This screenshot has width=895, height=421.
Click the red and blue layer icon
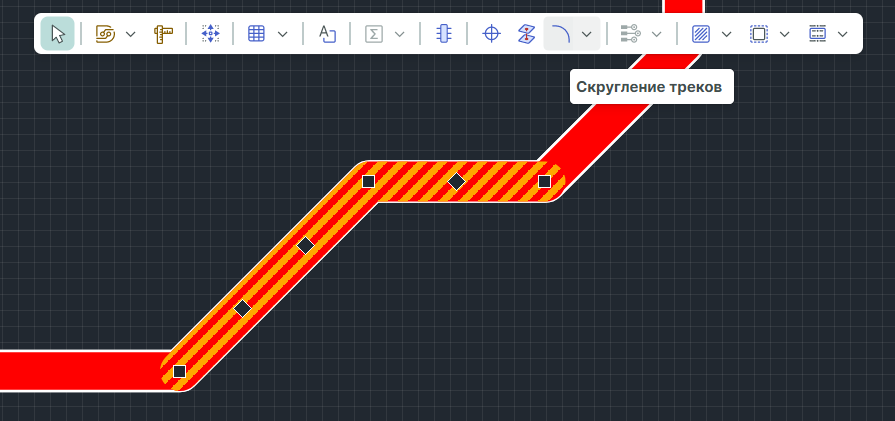527,34
